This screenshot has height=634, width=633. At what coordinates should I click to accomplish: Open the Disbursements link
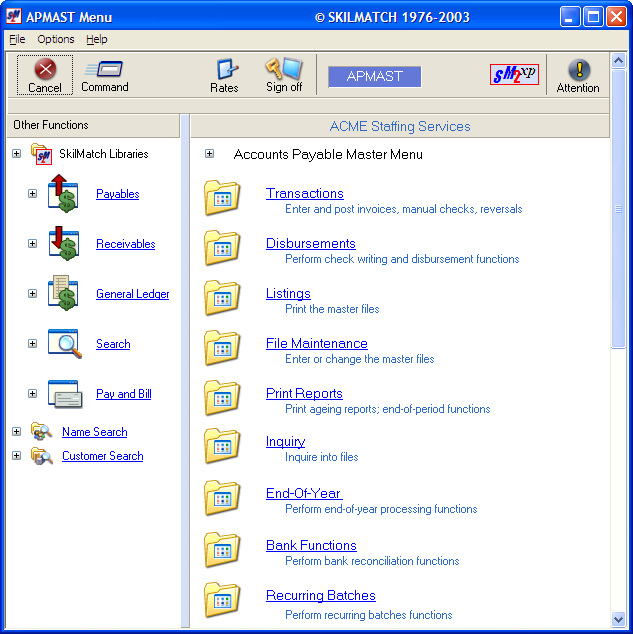point(310,243)
